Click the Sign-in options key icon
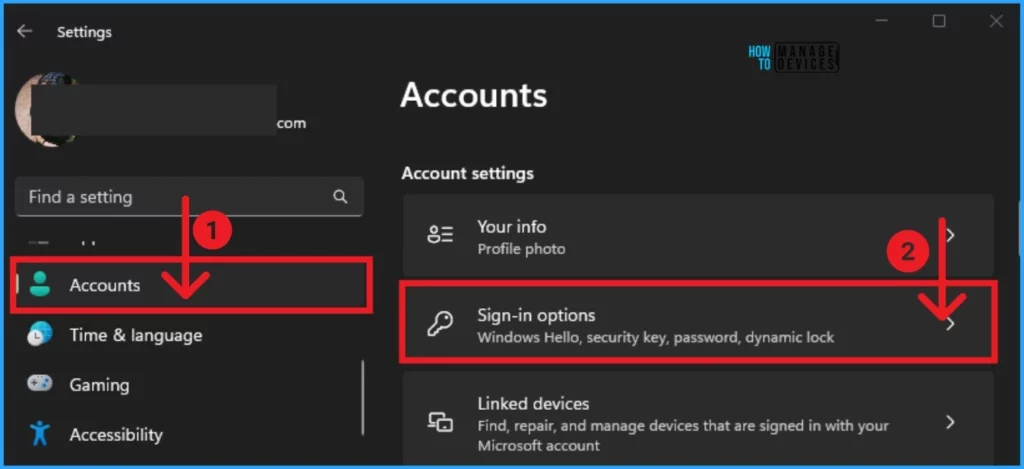 [439, 323]
